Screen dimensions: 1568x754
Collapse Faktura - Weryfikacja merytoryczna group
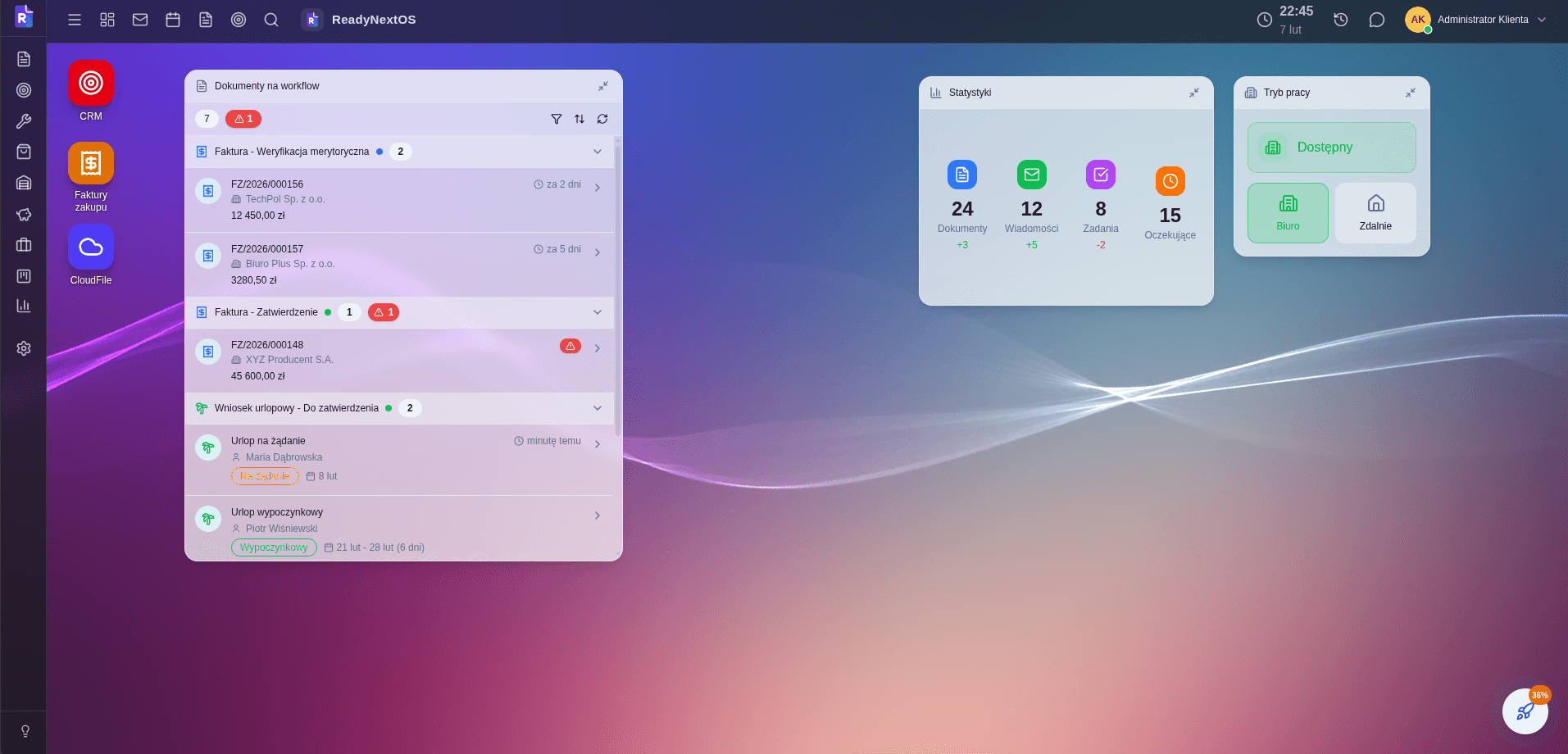[598, 152]
